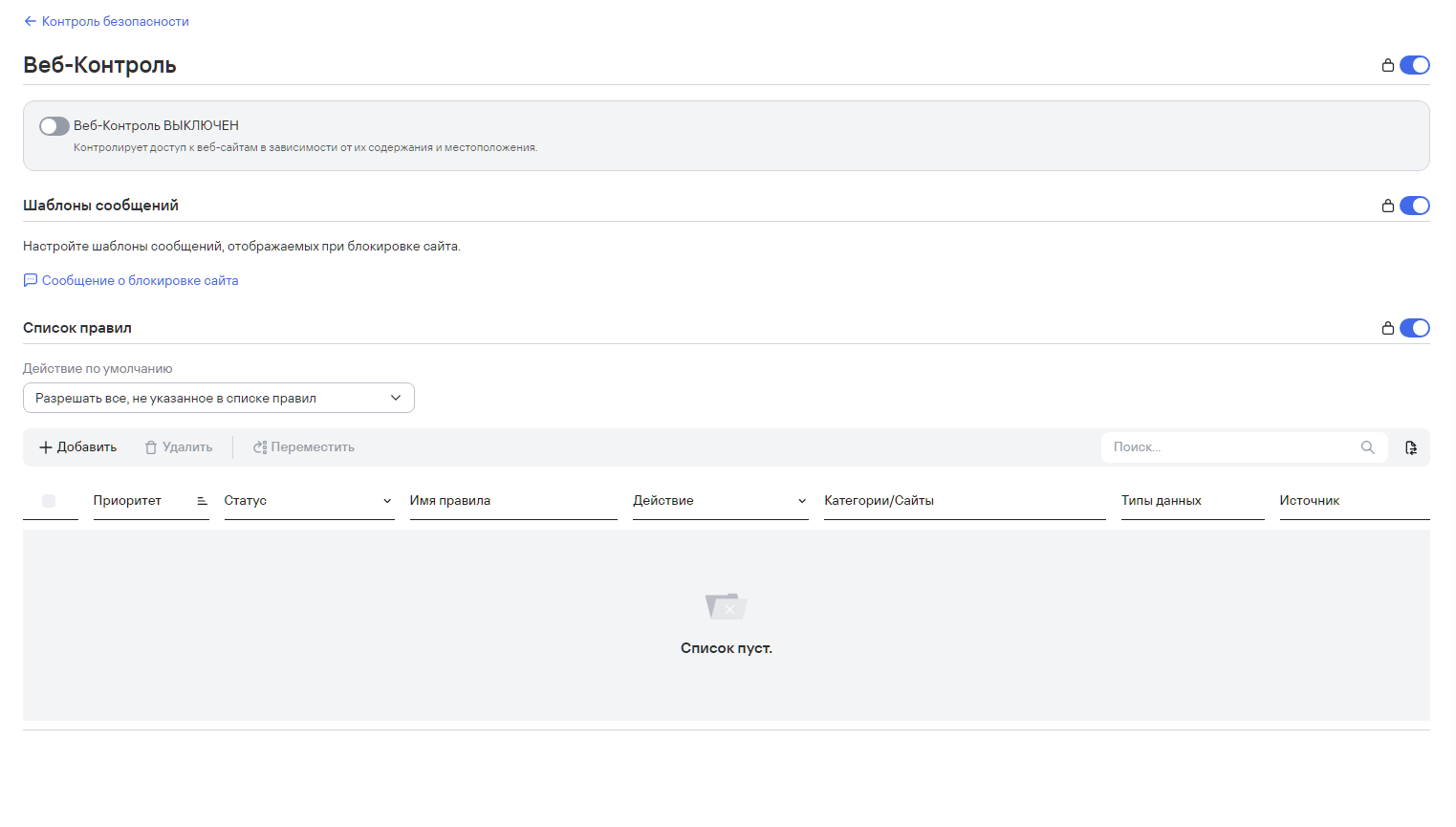Click the lock icon in Шаблоны сообщений section
The width and height of the screenshot is (1456, 827).
point(1388,206)
